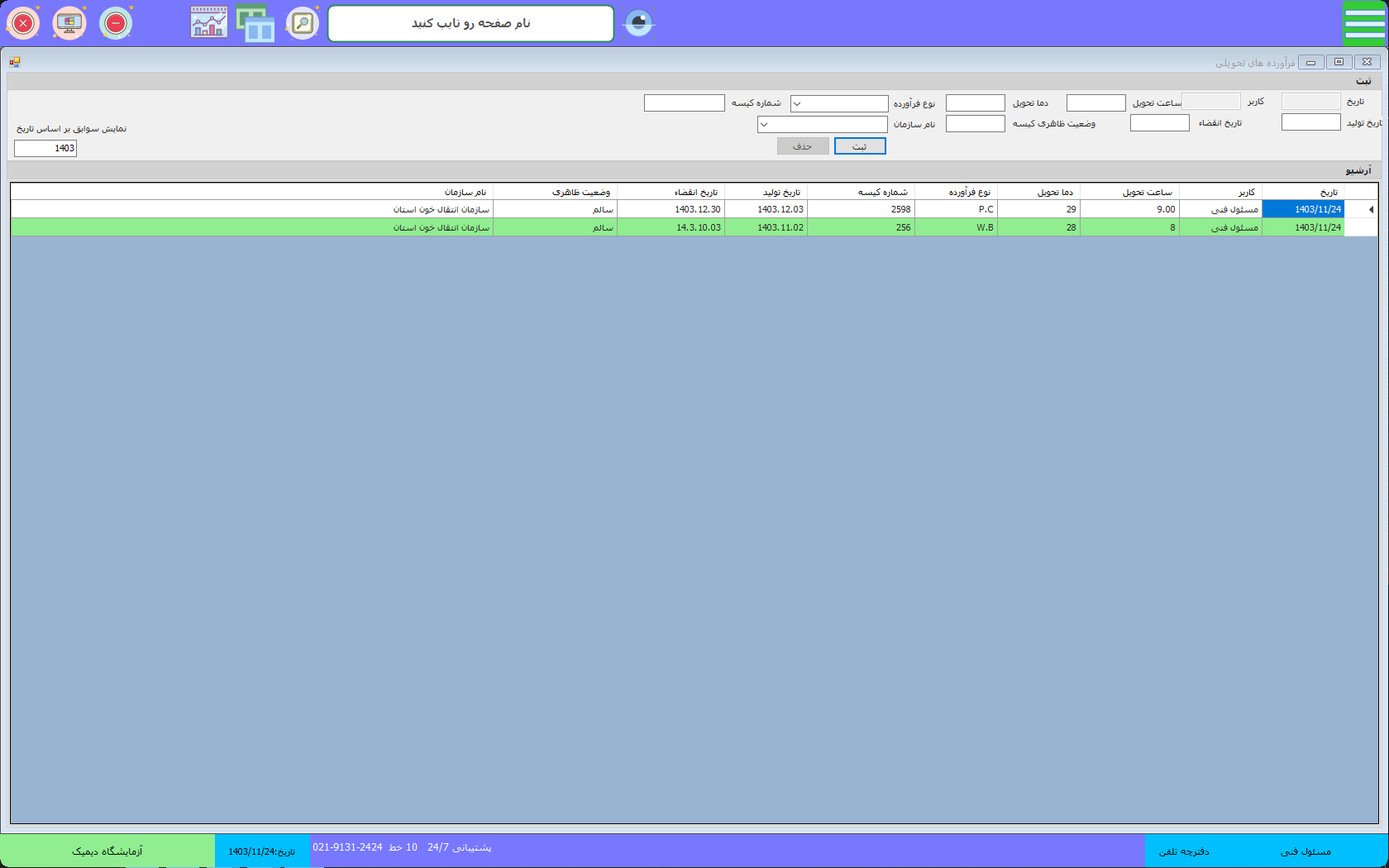The height and width of the screenshot is (868, 1389).
Task: Open دفترچه تلفن in bottom bar
Action: click(1183, 851)
